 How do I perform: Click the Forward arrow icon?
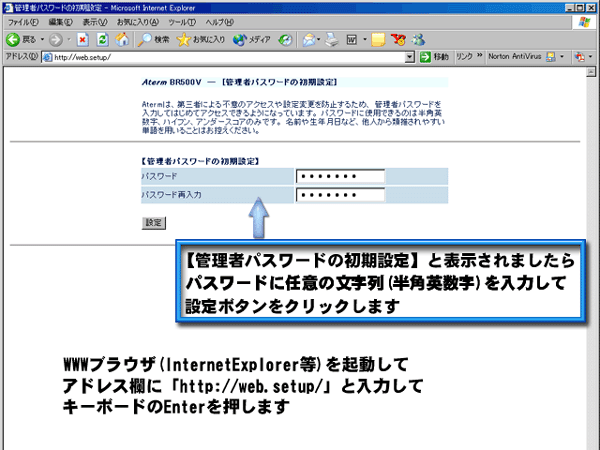pos(56,39)
